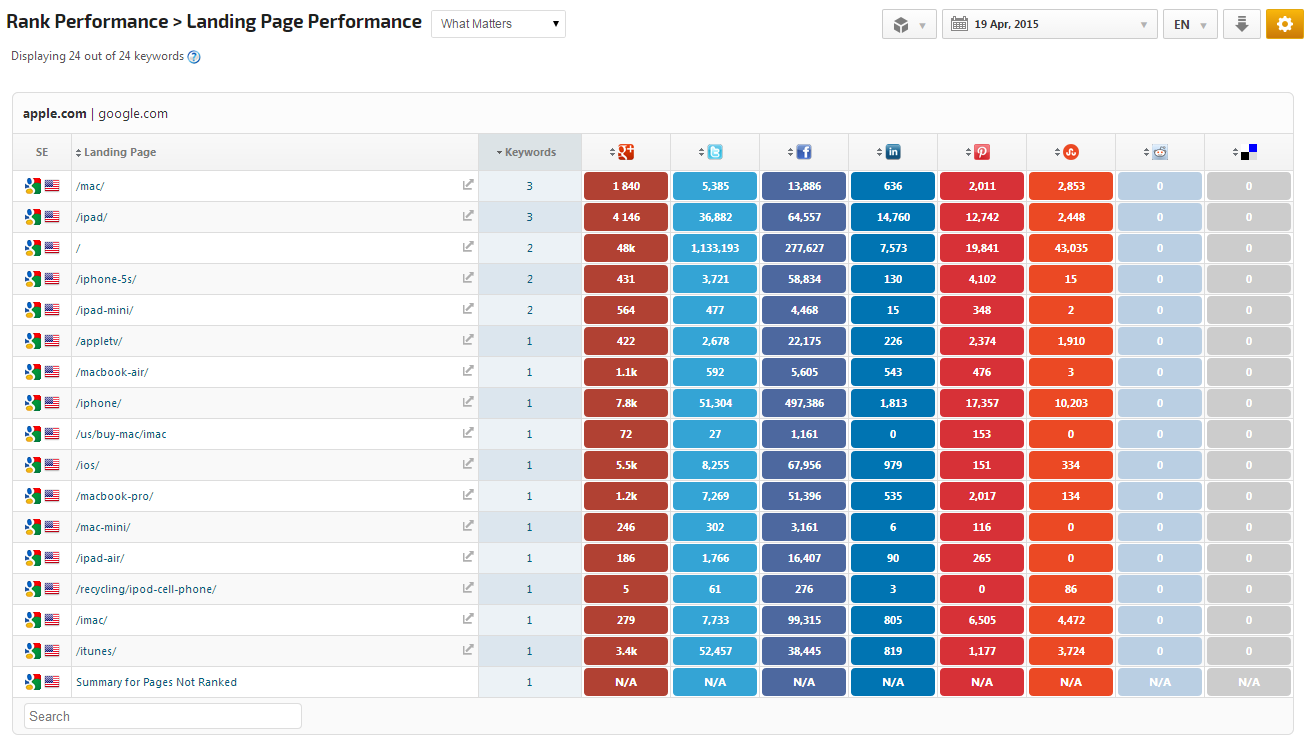Click help icon beside keywords count

pyautogui.click(x=194, y=57)
